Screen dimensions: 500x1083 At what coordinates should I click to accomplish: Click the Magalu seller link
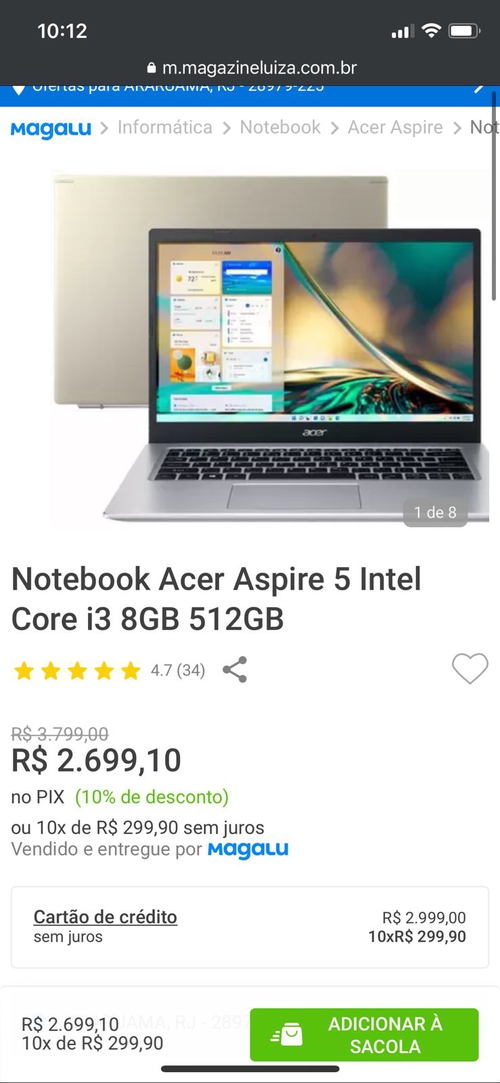click(x=248, y=849)
